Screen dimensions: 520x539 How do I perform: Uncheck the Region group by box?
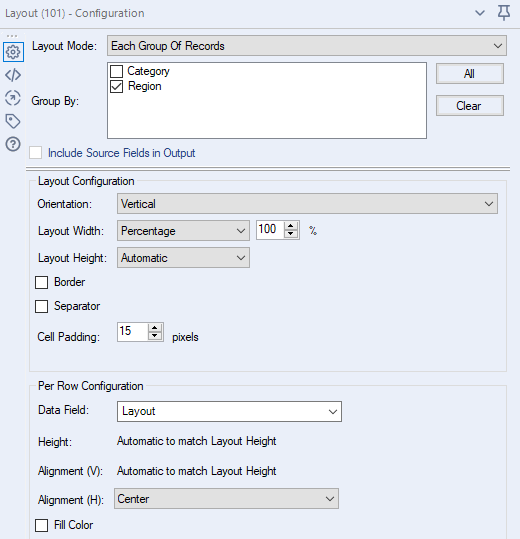coord(117,87)
